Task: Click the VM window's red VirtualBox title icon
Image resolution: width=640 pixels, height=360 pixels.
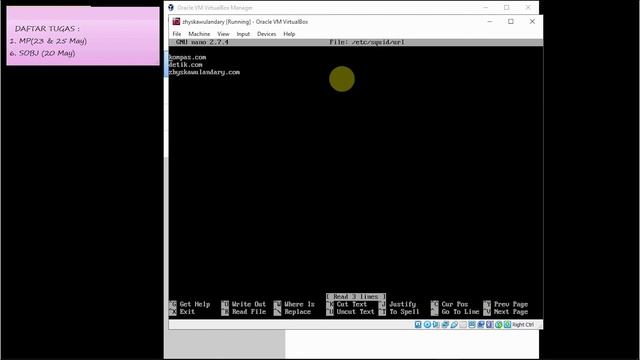Action: point(176,22)
